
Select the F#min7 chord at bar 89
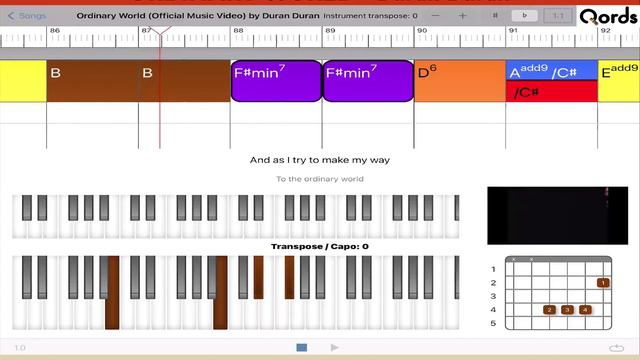coord(368,81)
